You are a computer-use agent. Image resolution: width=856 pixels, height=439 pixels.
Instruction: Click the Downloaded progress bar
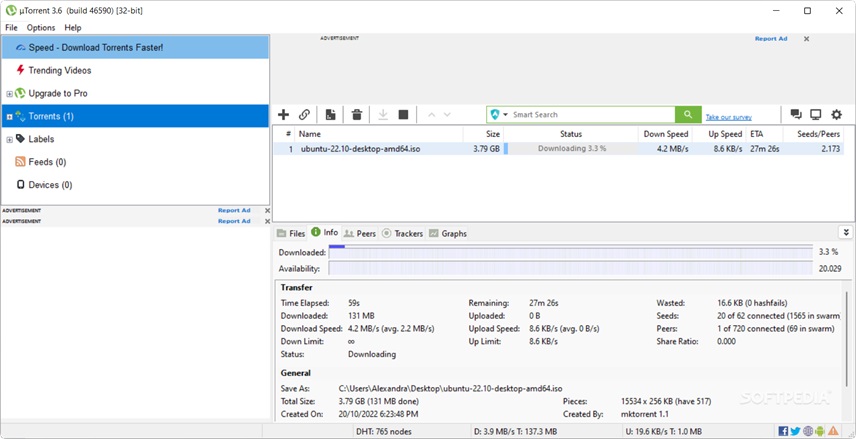[570, 252]
